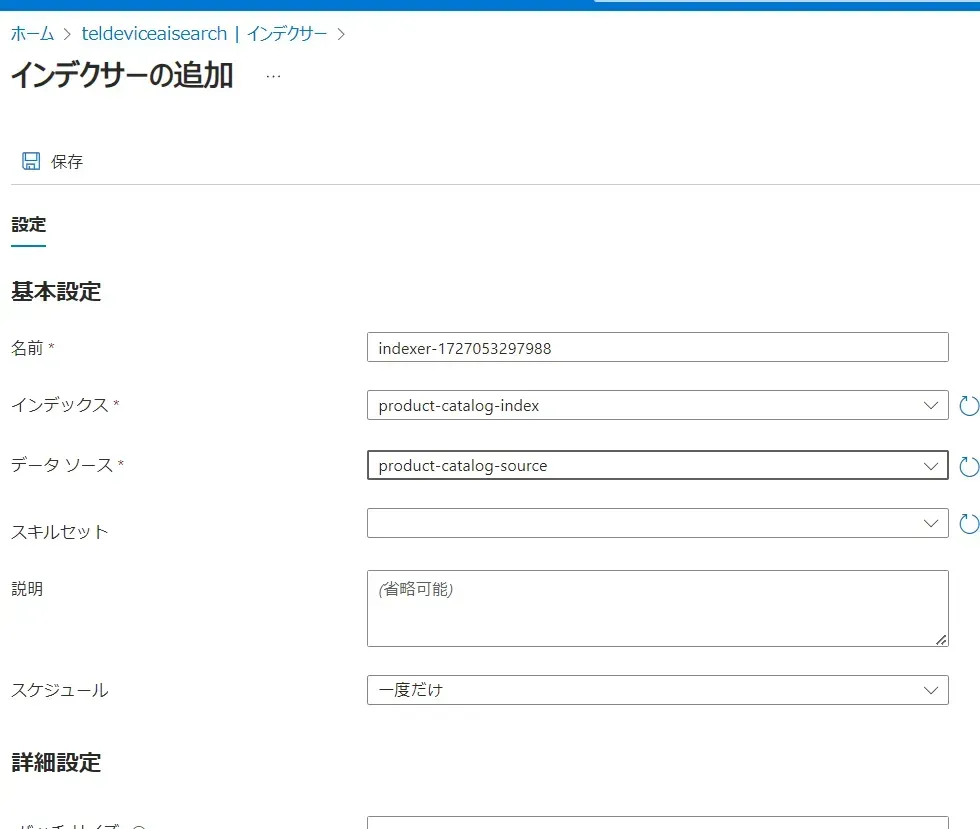The height and width of the screenshot is (829, 980).
Task: Expand the データ ソース dropdown
Action: click(x=657, y=465)
